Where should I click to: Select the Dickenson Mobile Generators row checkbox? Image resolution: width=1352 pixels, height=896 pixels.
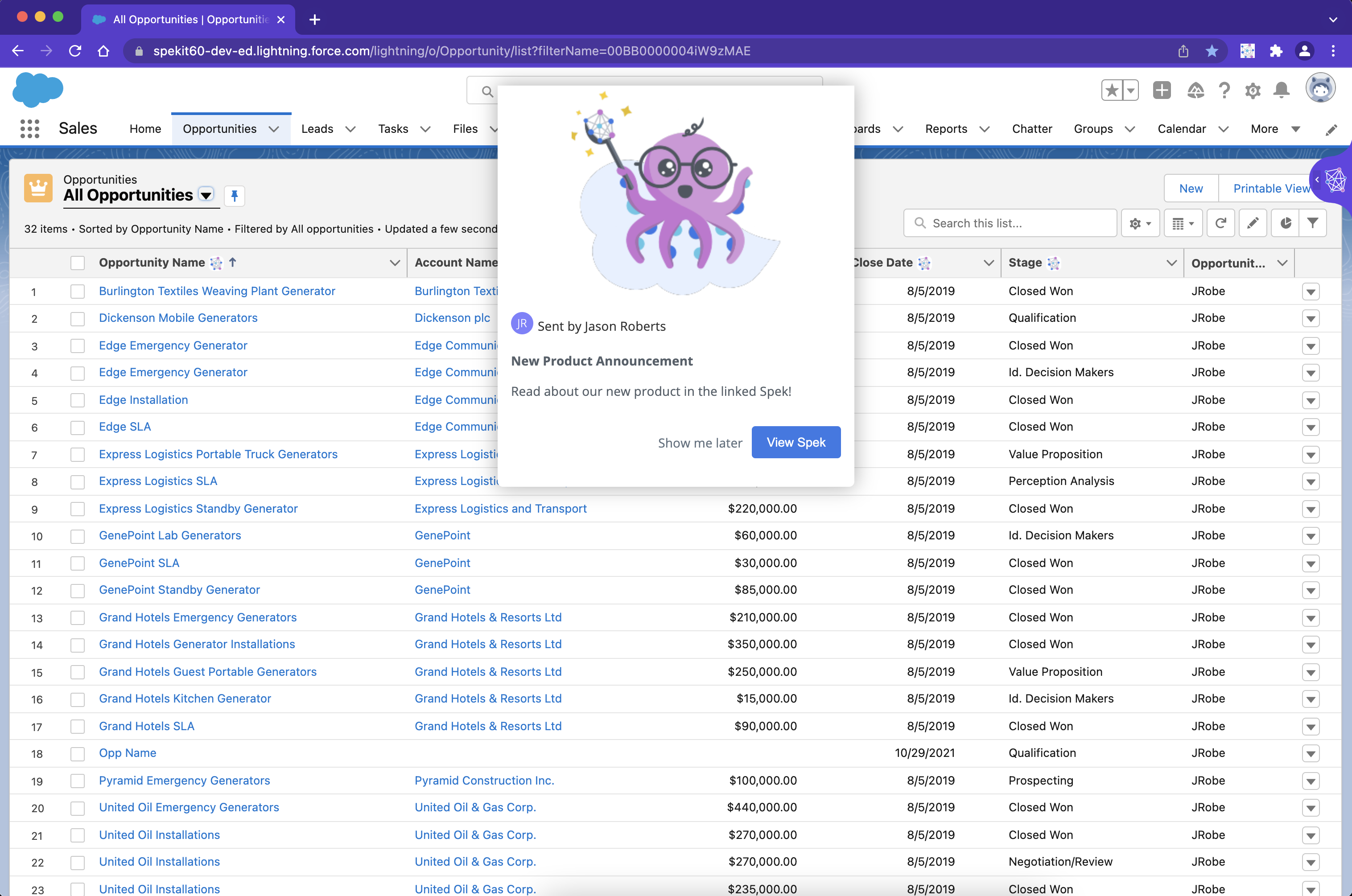tap(78, 318)
